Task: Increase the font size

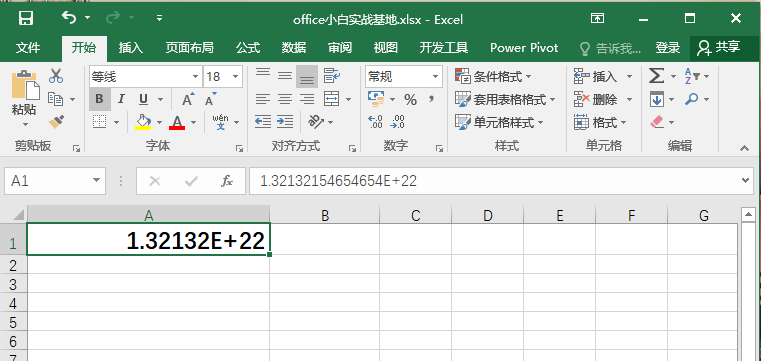Action: (188, 99)
